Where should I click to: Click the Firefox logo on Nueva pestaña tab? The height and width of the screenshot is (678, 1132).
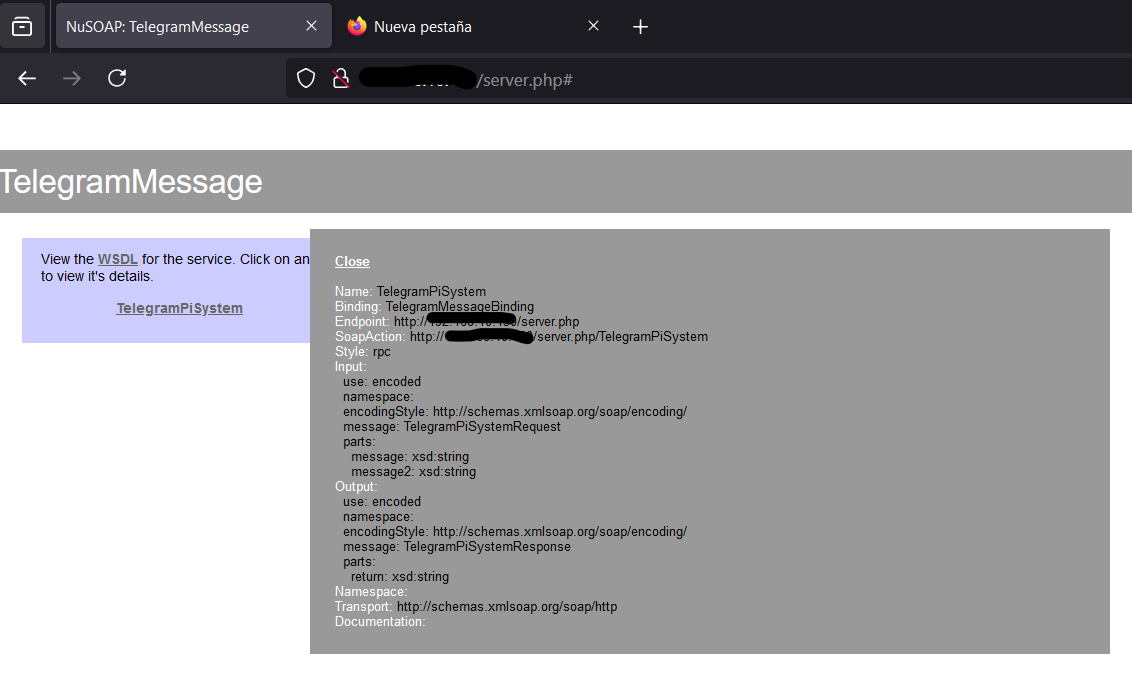[x=357, y=26]
